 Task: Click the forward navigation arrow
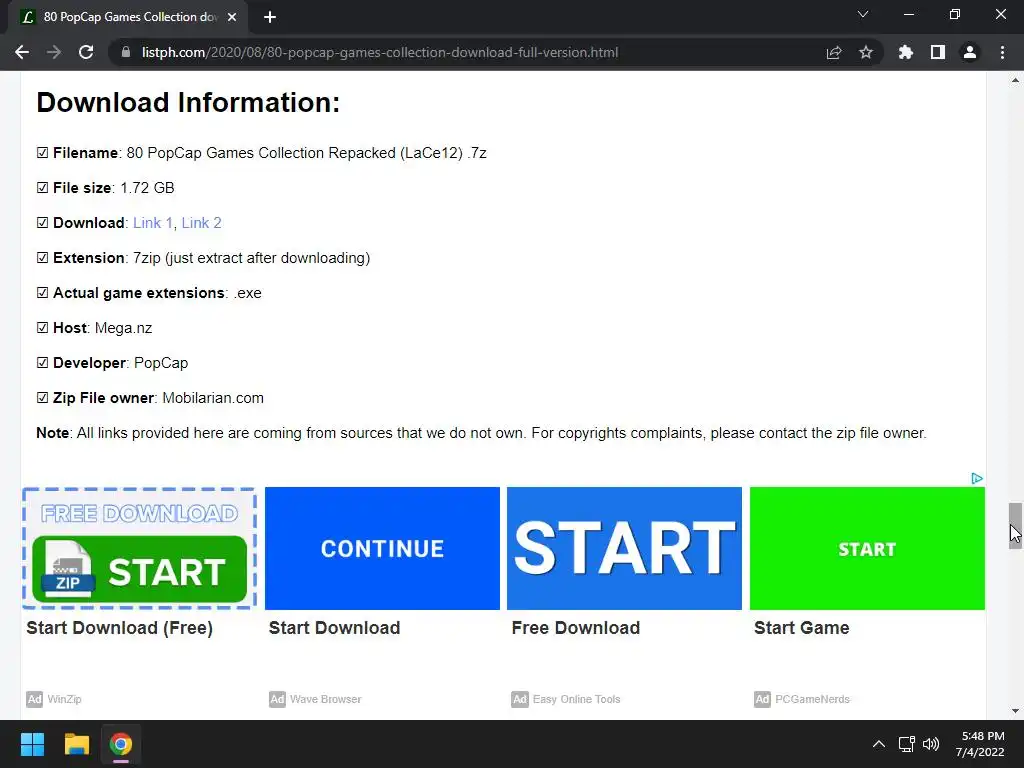(54, 52)
